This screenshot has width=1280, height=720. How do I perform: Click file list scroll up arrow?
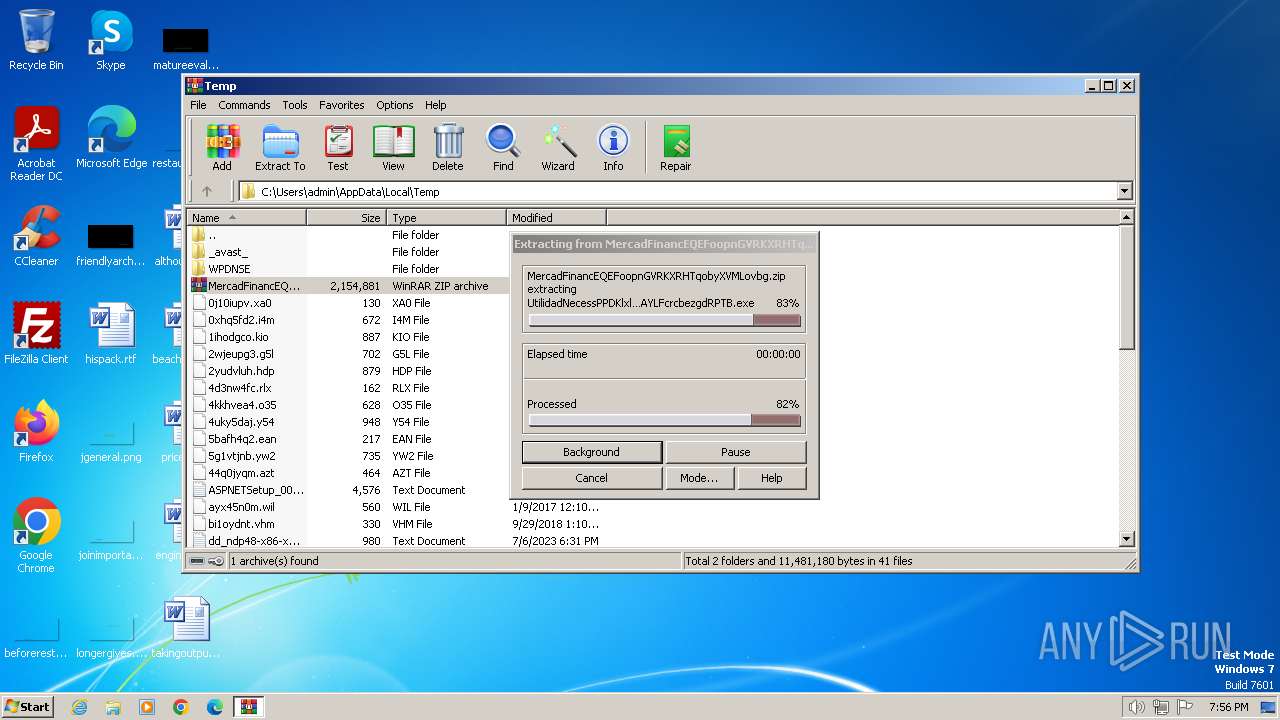1127,217
